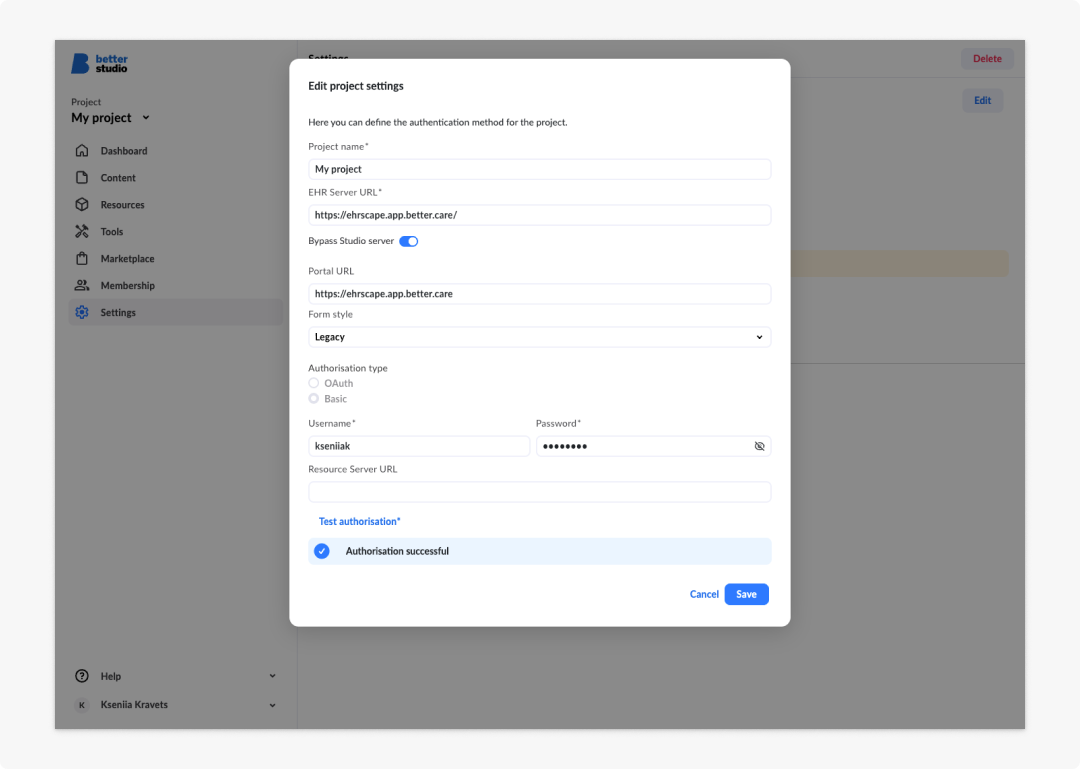Click the Content document icon
This screenshot has width=1080, height=769.
(82, 177)
